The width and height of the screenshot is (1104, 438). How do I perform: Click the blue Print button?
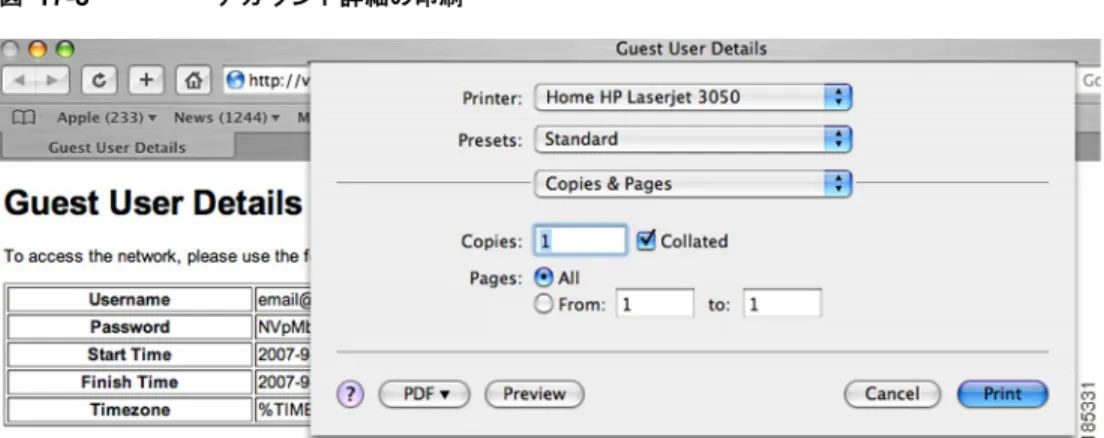tap(1003, 394)
